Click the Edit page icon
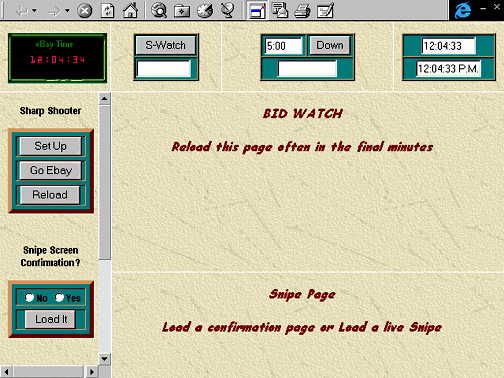This screenshot has height=378, width=504. pyautogui.click(x=325, y=11)
